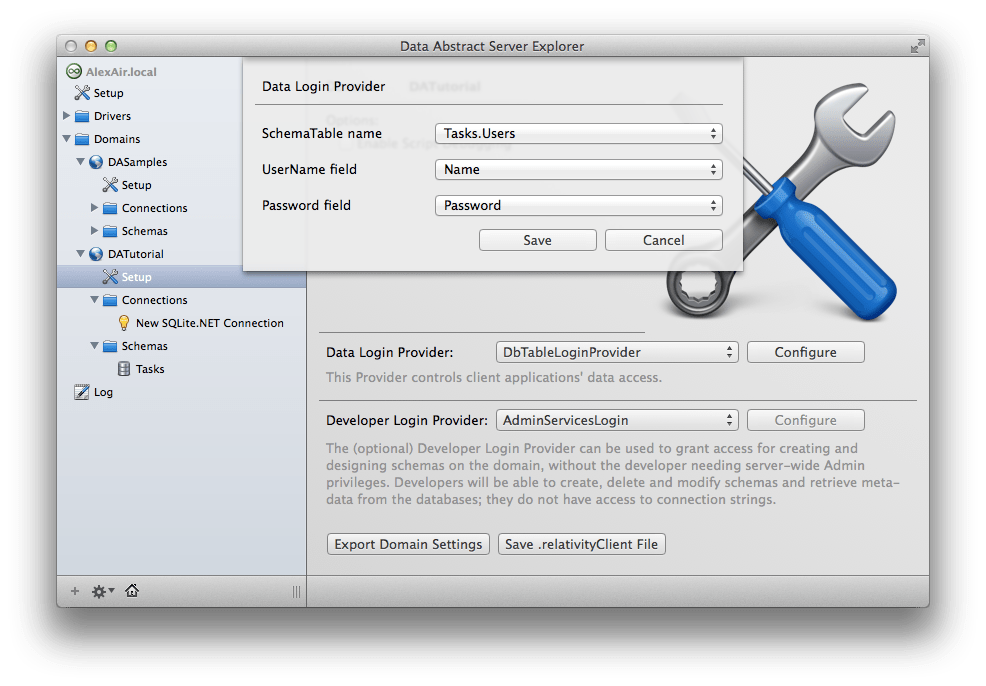Open the UserName field dropdown

579,169
